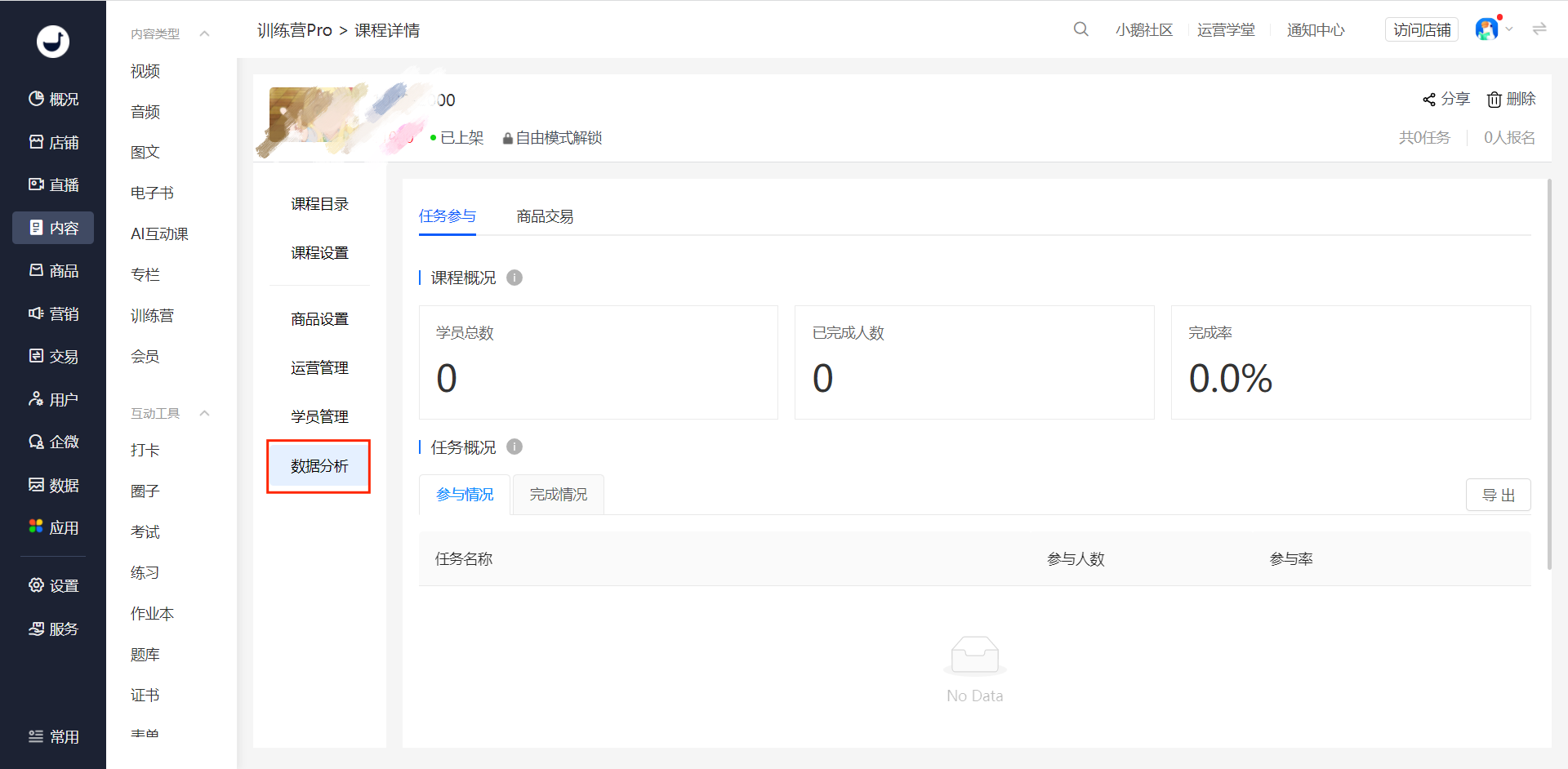The image size is (1568, 769).
Task: Open 会员 content type
Action: (x=145, y=356)
